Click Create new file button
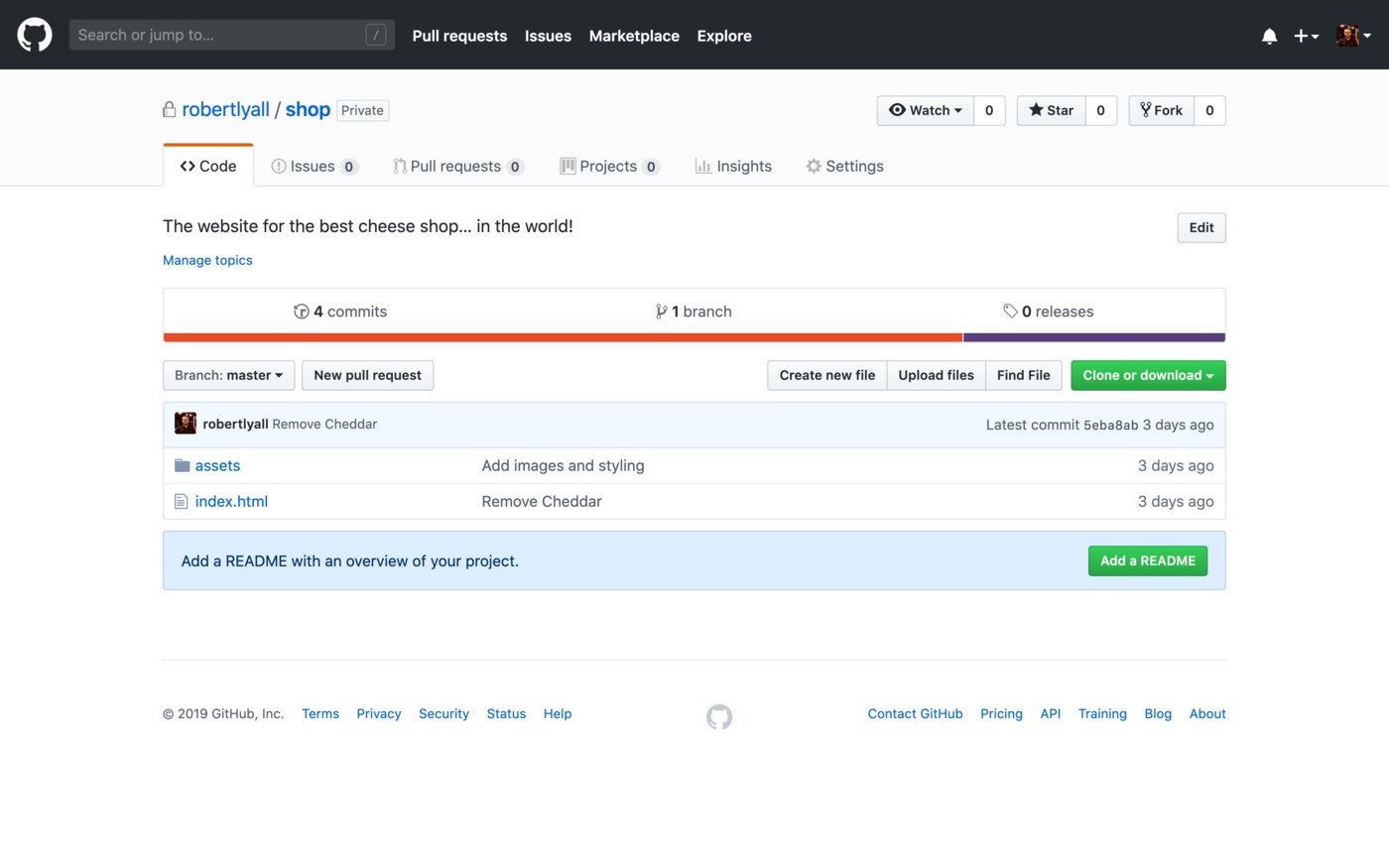1389x868 pixels. (x=826, y=375)
